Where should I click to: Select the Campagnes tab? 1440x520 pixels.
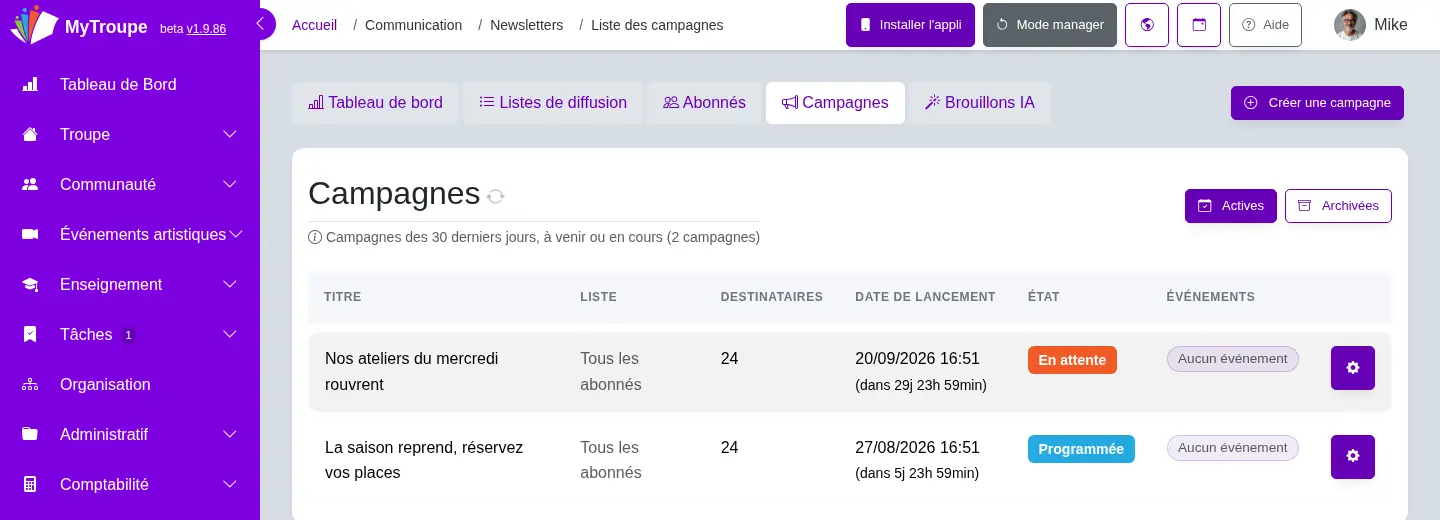pos(835,103)
